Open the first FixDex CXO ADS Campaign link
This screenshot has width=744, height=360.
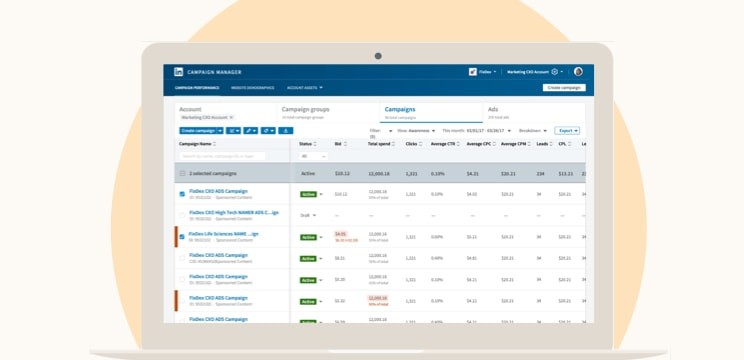(x=218, y=191)
